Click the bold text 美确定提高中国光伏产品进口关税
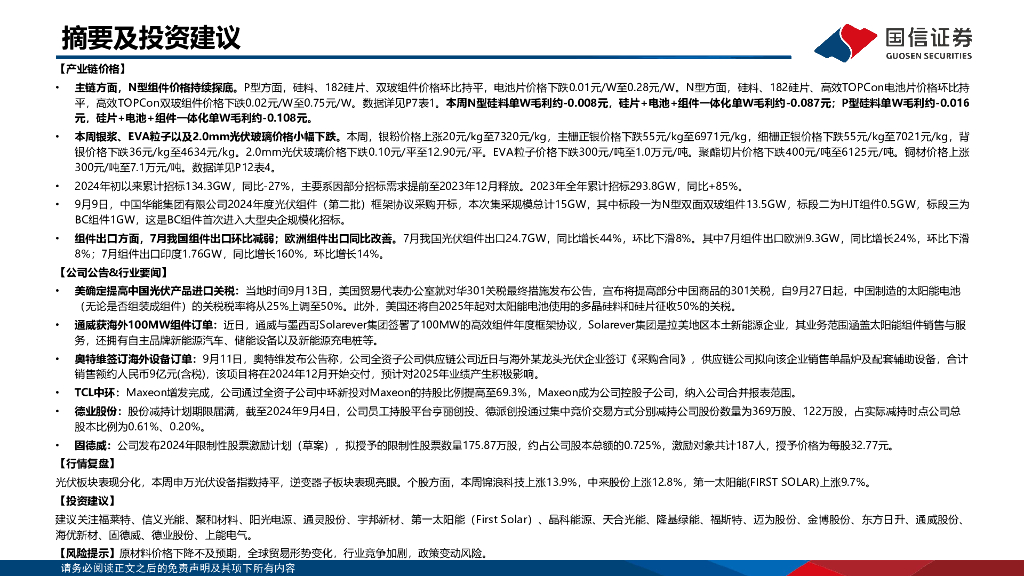The width and height of the screenshot is (1024, 576). (x=155, y=291)
